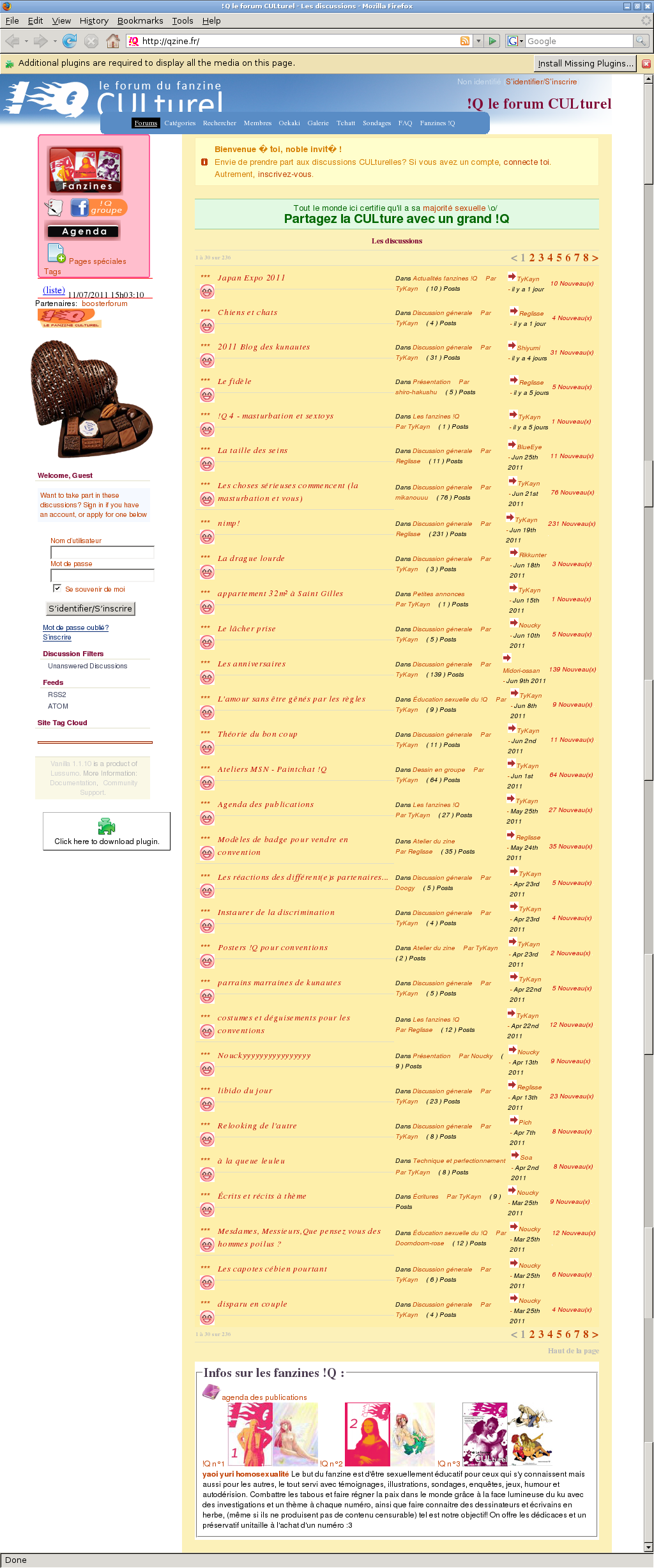Viewport: 654px width, 1568px height.
Task: Click the smiley icon next to nimp!
Action: [207, 537]
